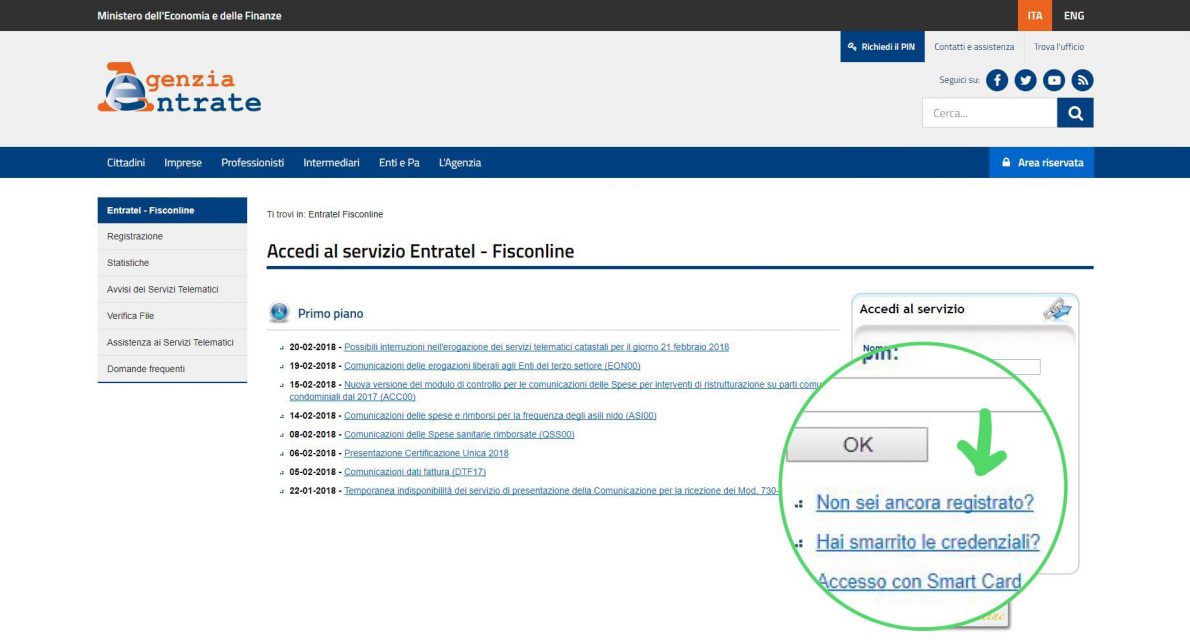
Task: Select Entratel - Fisconline sidebar heading
Action: (172, 210)
